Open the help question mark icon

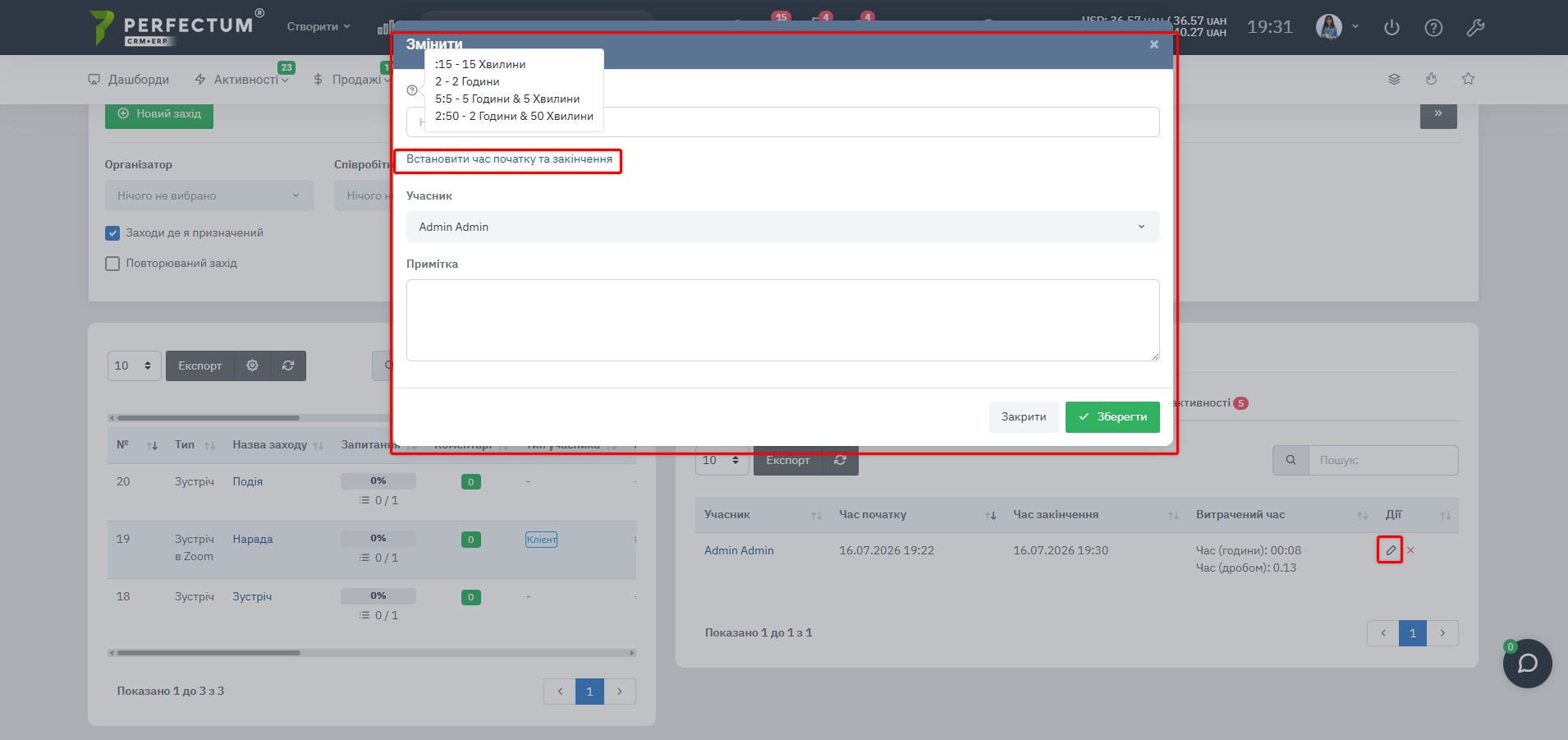point(1433,28)
